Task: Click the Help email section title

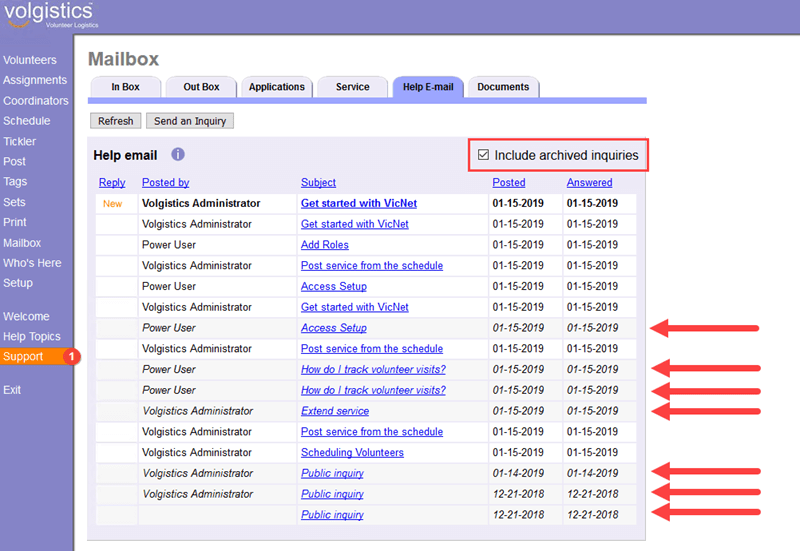Action: tap(125, 155)
